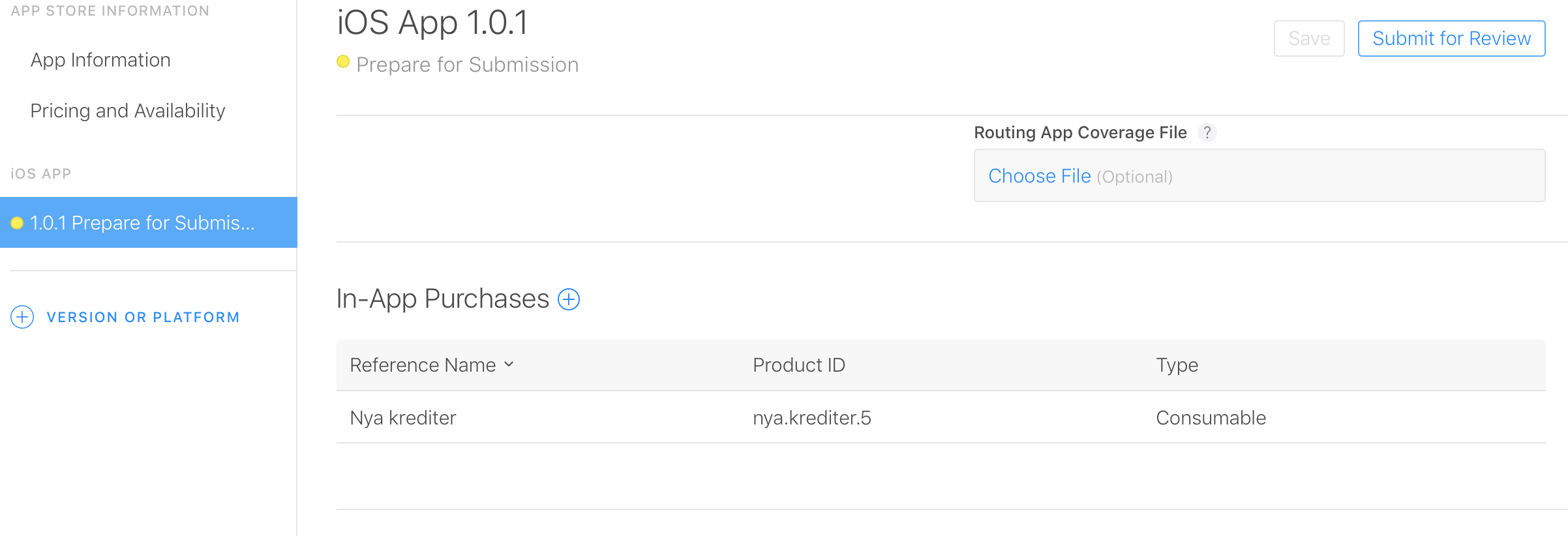Open App Information in sidebar
The image size is (1568, 536).
[x=100, y=60]
